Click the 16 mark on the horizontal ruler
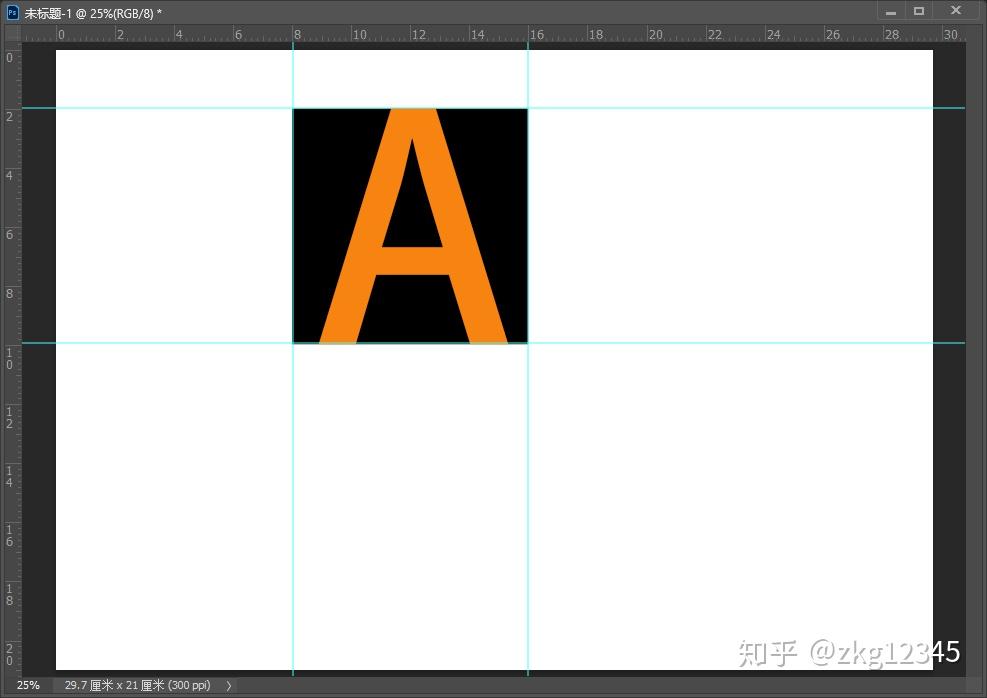 tap(537, 35)
